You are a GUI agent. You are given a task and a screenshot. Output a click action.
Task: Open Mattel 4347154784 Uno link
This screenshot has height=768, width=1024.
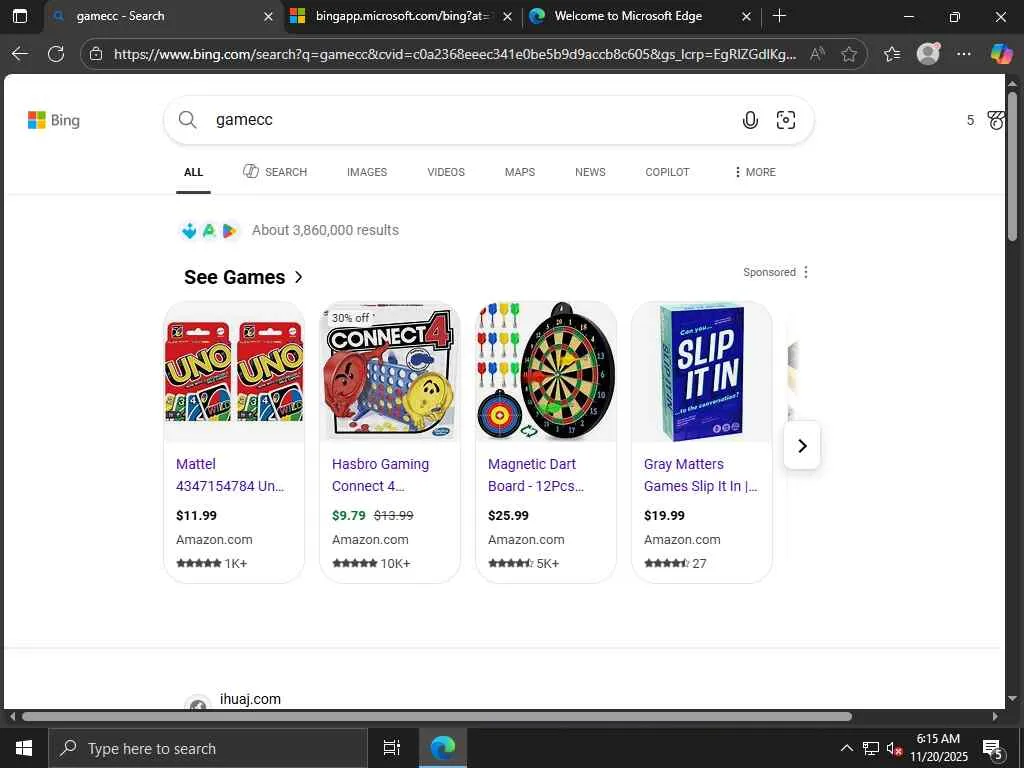tap(230, 475)
